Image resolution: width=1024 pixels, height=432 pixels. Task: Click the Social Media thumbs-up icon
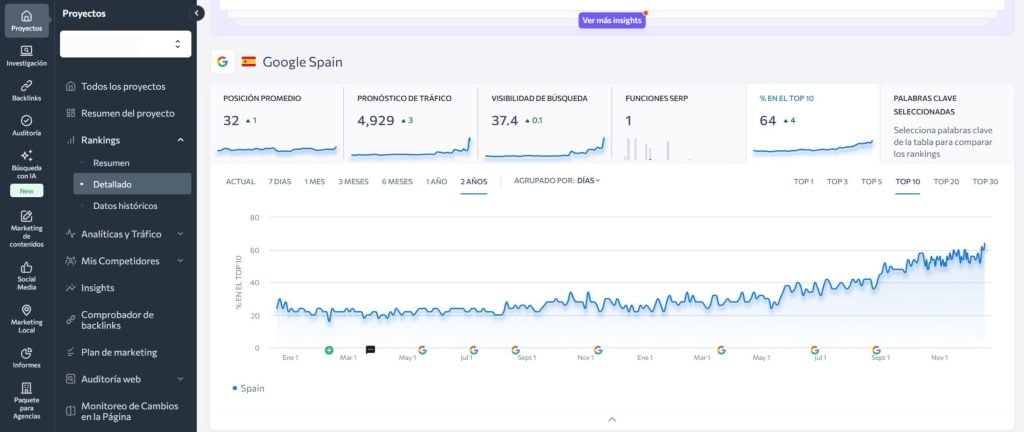click(x=26, y=268)
